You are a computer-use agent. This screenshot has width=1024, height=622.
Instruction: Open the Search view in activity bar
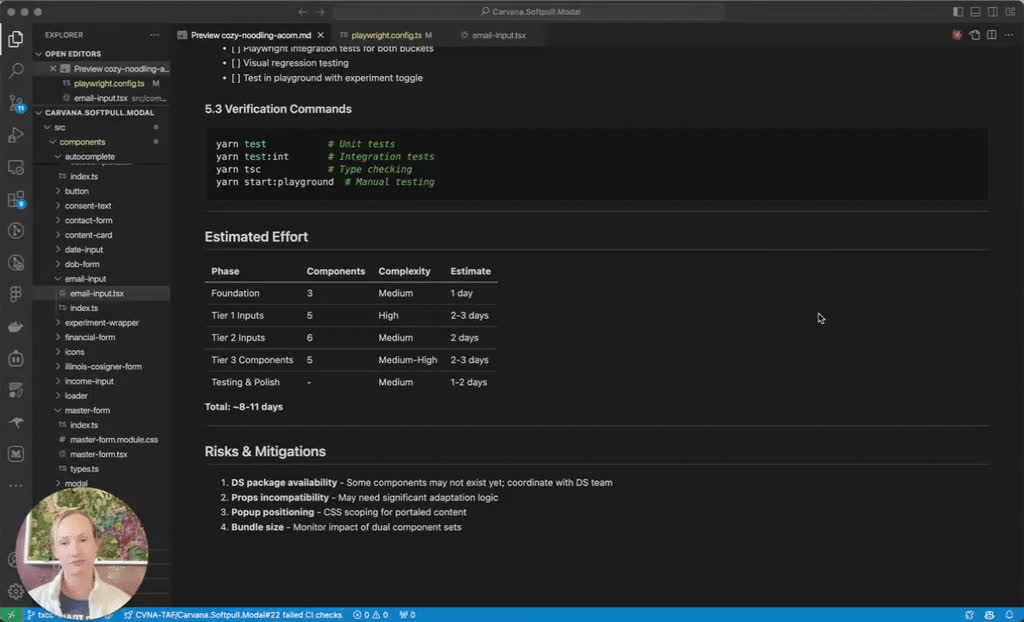(x=16, y=71)
